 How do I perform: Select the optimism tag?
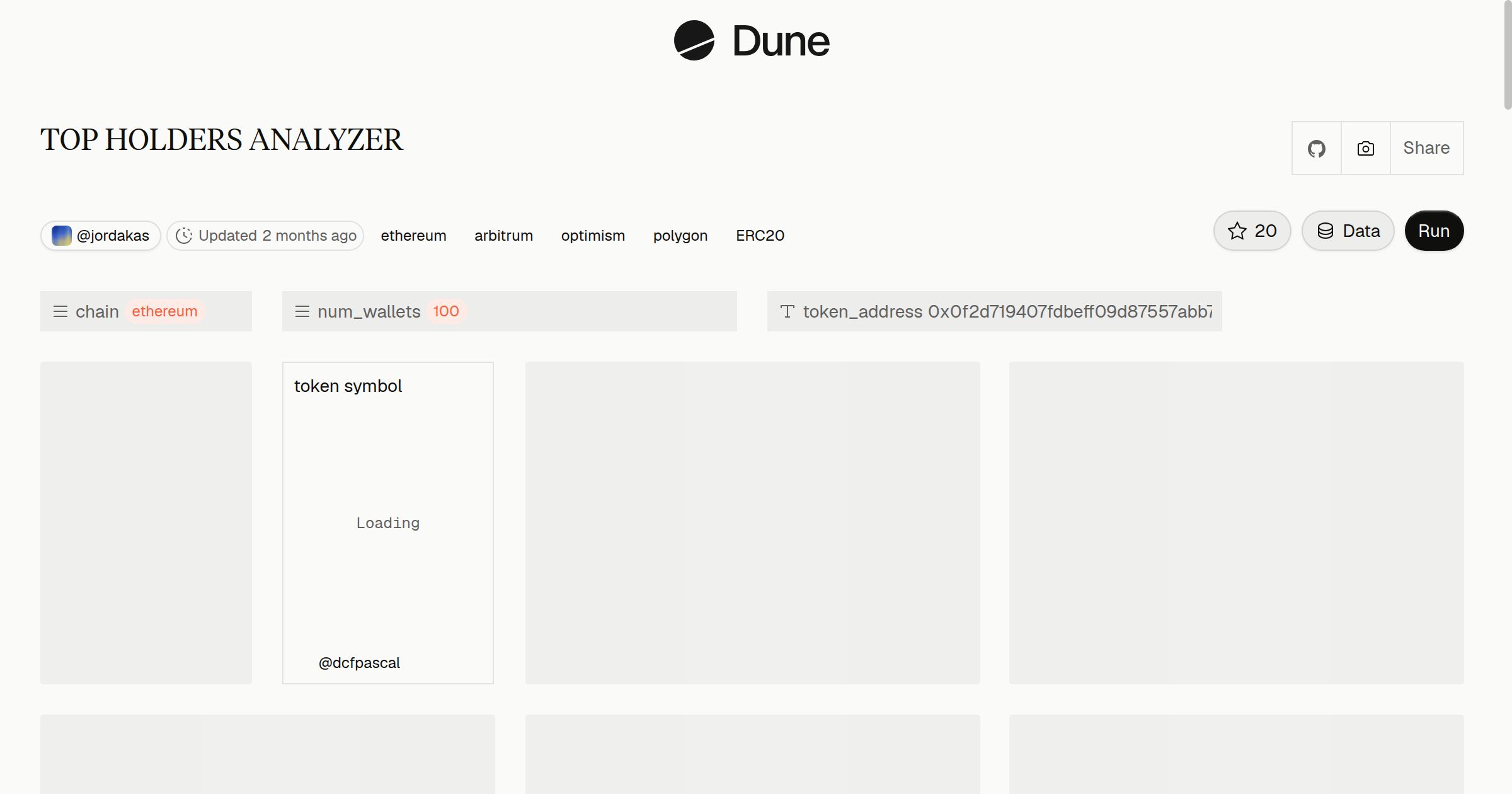(593, 236)
